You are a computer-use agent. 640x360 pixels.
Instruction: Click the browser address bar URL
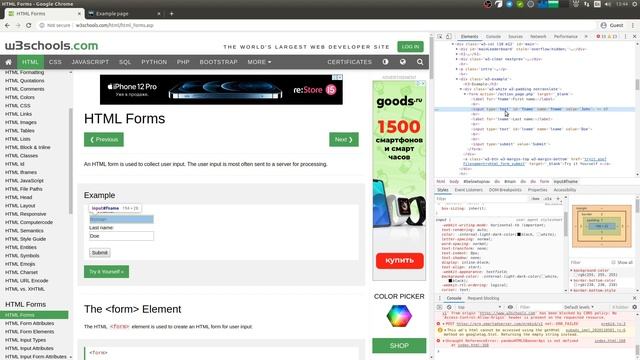pyautogui.click(x=114, y=25)
